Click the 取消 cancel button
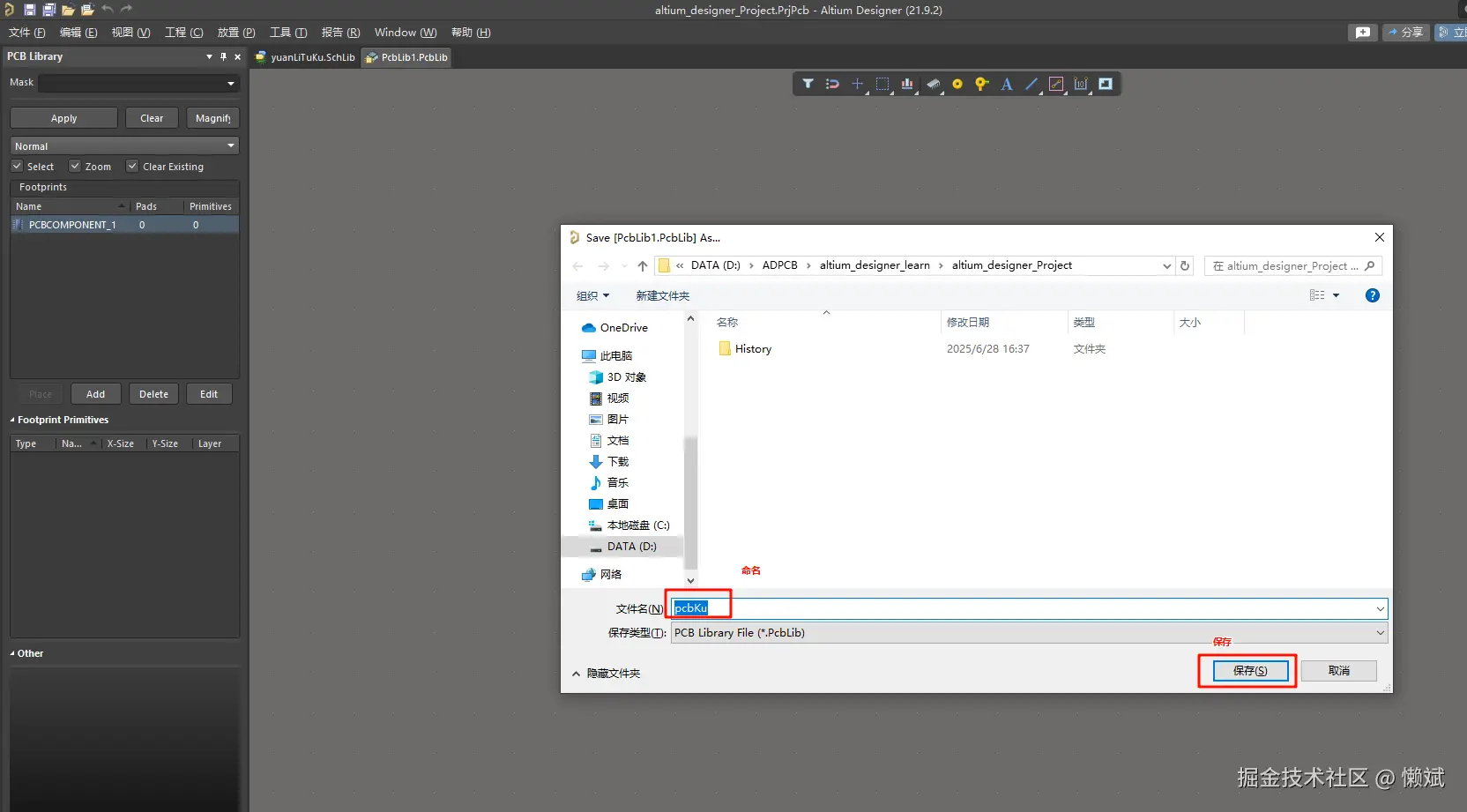Viewport: 1467px width, 812px height. point(1338,671)
